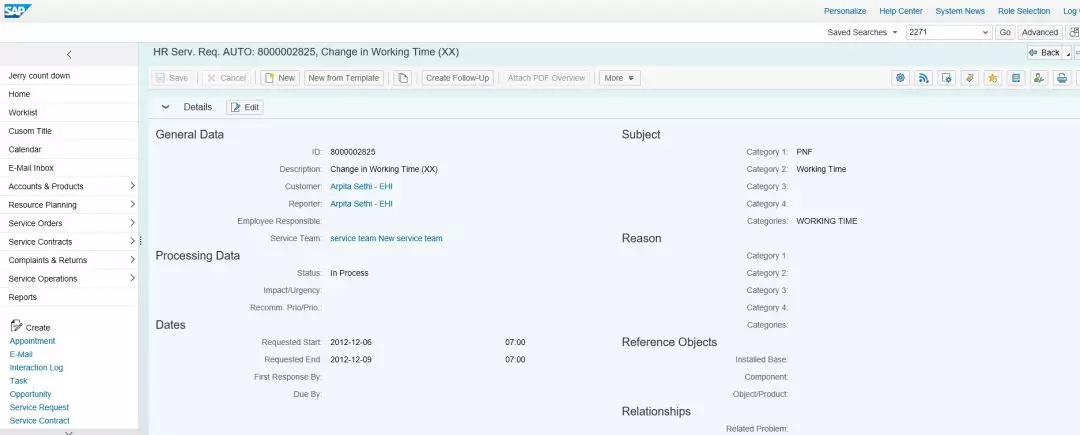Expand Complaints & Returns submenu arrow
The width and height of the screenshot is (1080, 435).
point(132,260)
